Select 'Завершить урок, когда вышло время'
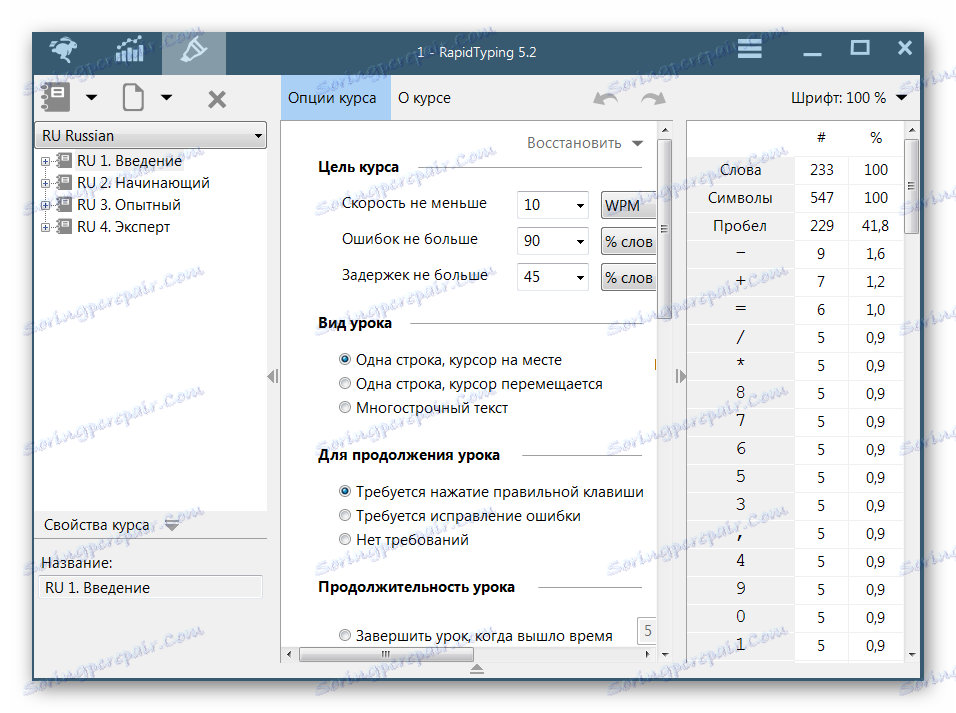This screenshot has height=713, width=956. [345, 635]
